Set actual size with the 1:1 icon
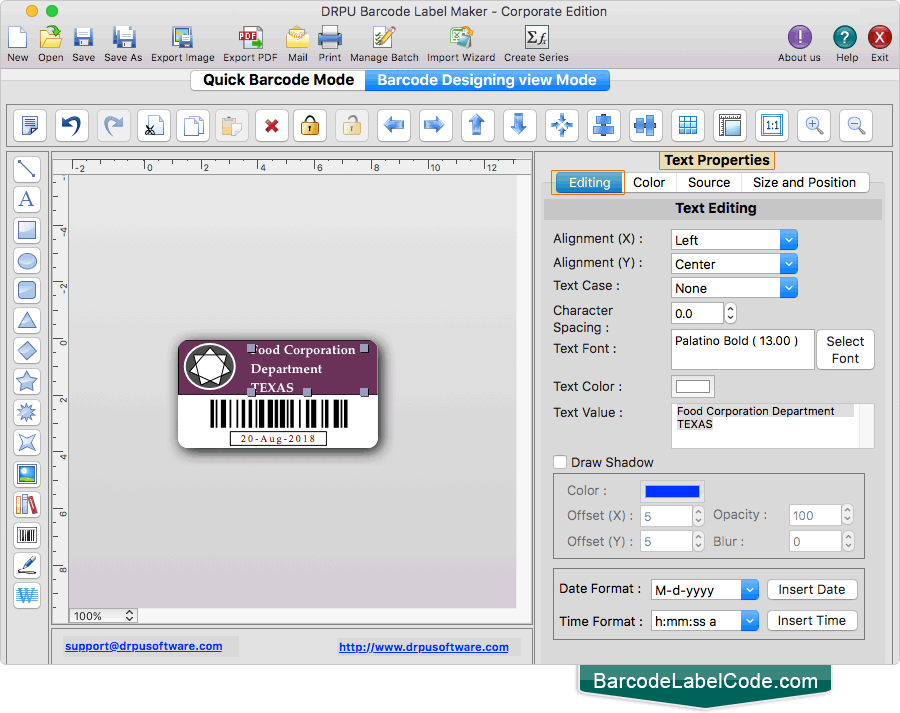This screenshot has width=900, height=713. (772, 125)
